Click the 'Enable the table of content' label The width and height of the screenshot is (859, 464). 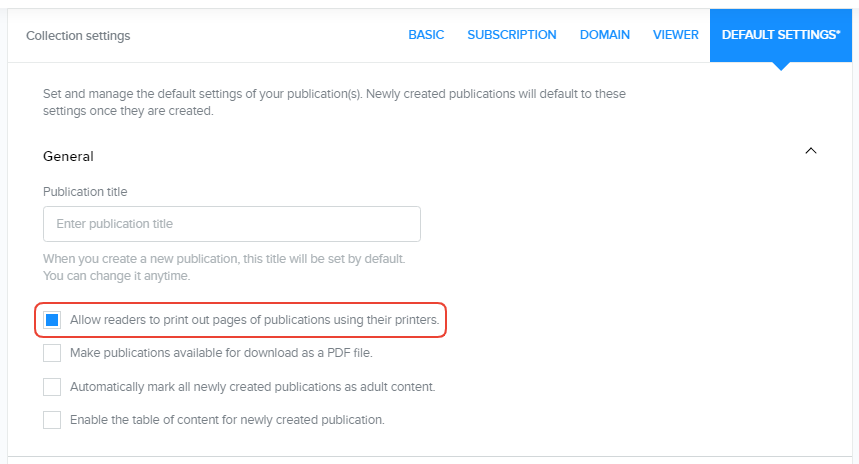(x=227, y=420)
